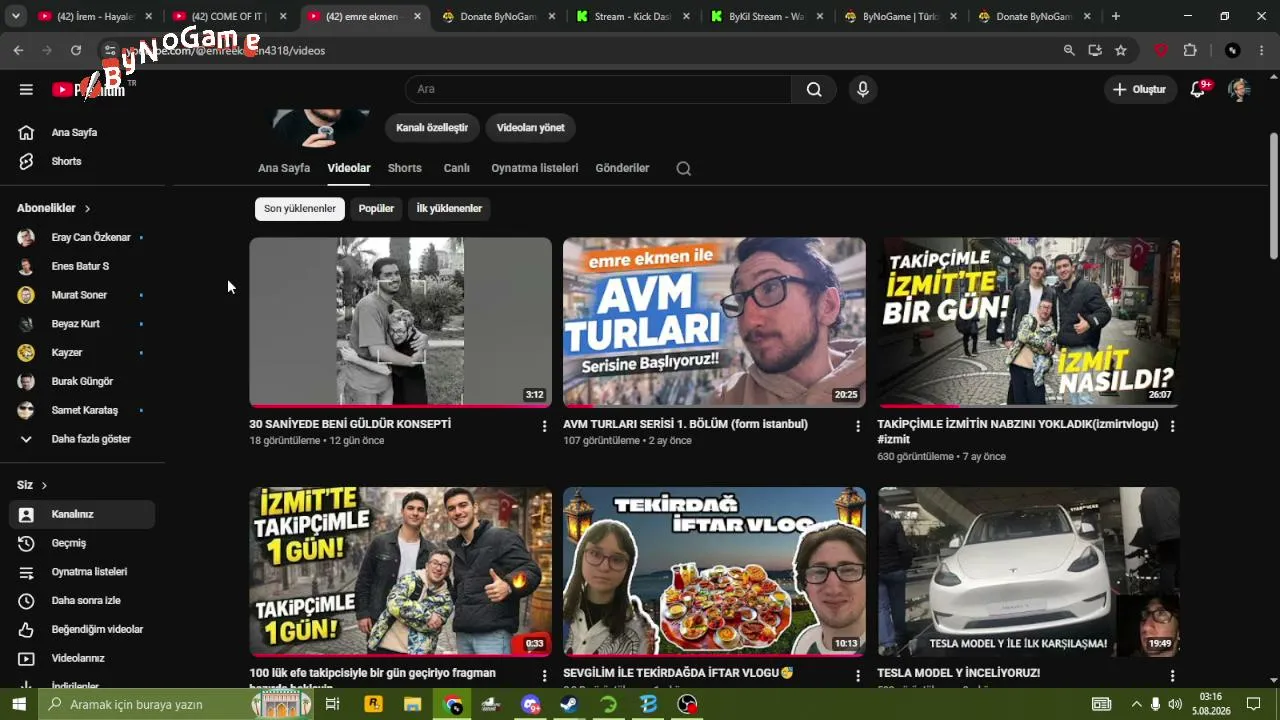Switch to the channel Ana Sayfa tab
This screenshot has height=720, width=1280.
(x=284, y=168)
